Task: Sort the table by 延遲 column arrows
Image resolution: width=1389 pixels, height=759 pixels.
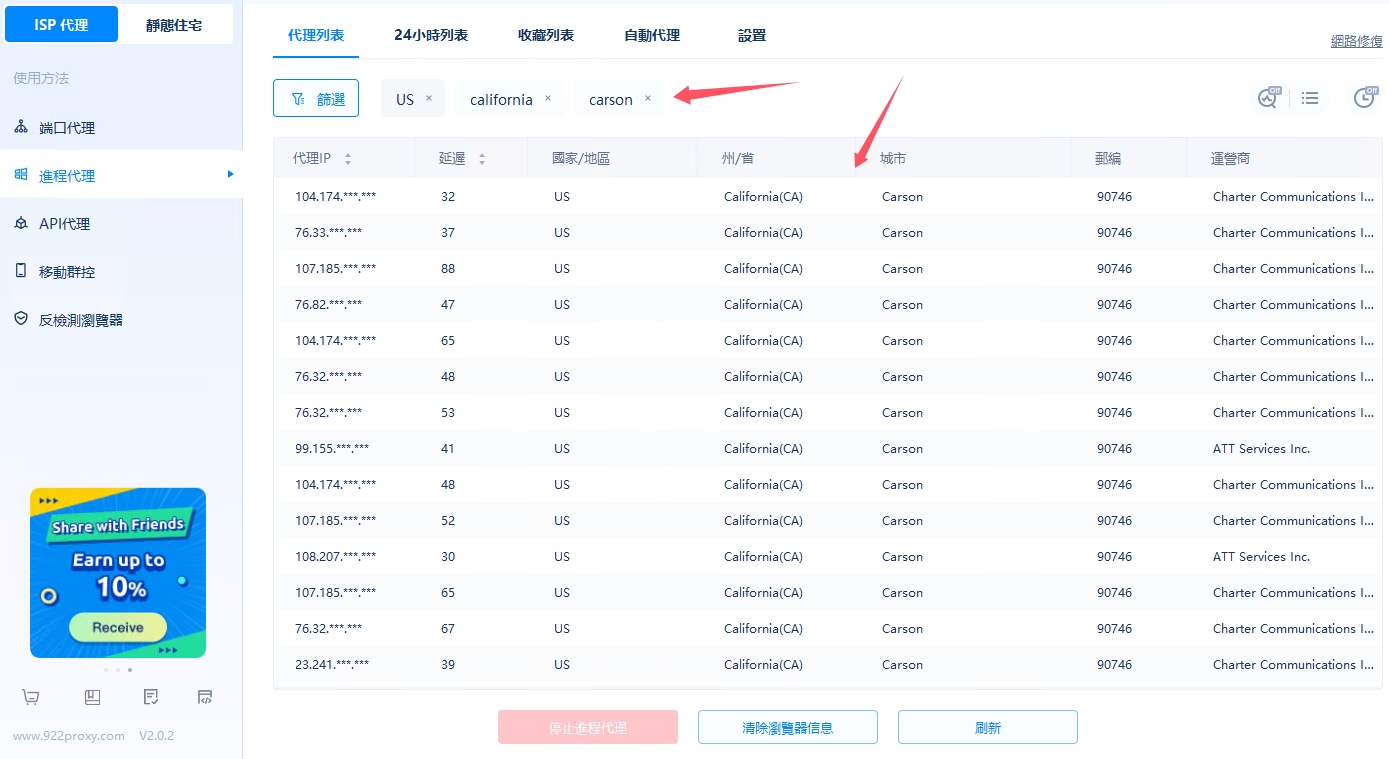Action: [x=482, y=159]
